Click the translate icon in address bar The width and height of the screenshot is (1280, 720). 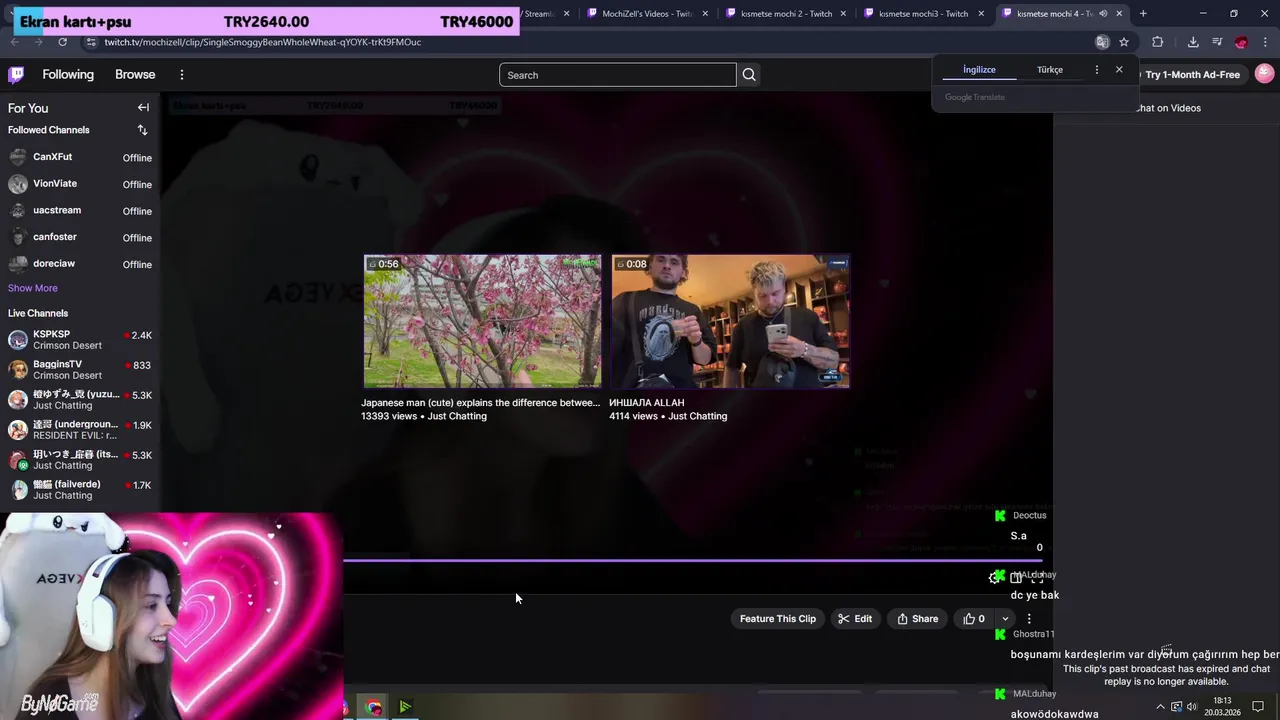[x=1102, y=42]
